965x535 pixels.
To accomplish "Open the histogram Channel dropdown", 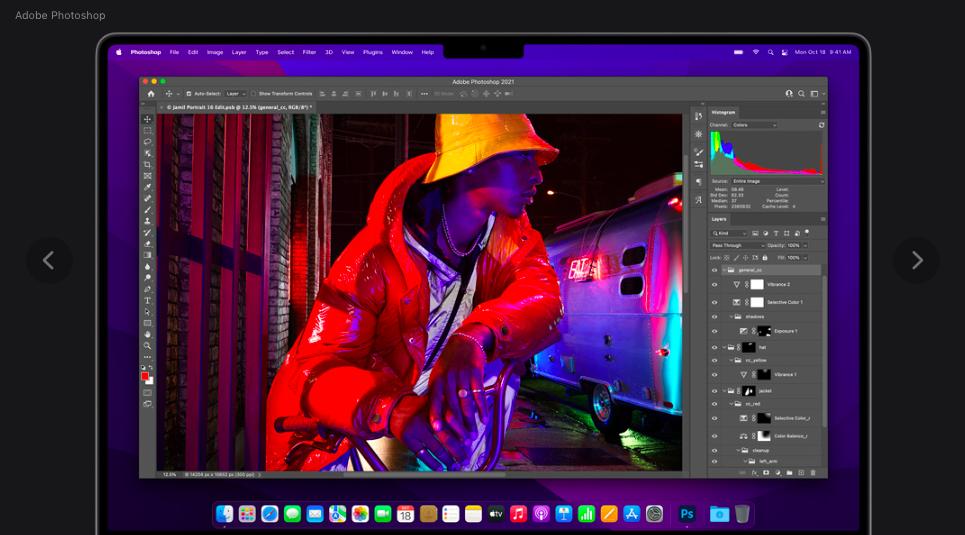I will tap(755, 125).
